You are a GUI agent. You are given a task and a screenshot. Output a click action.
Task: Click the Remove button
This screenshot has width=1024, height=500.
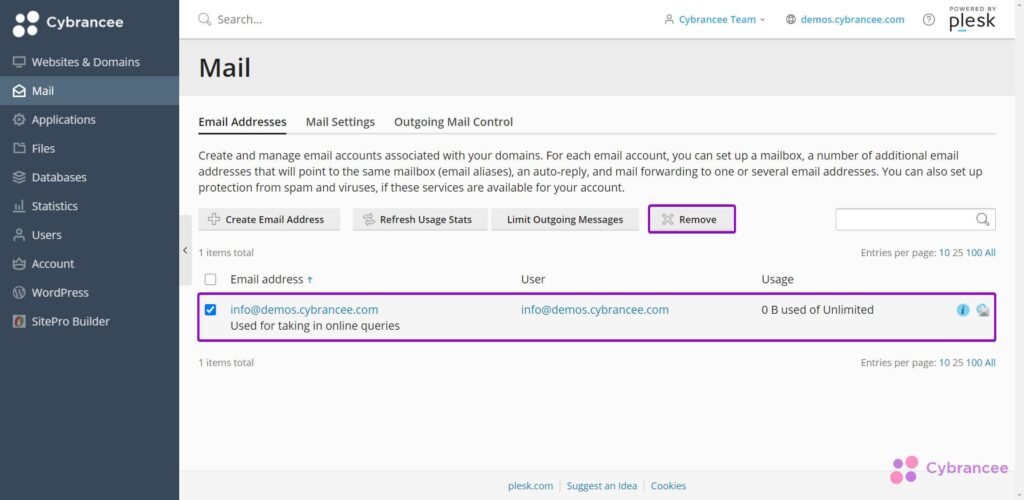click(692, 219)
